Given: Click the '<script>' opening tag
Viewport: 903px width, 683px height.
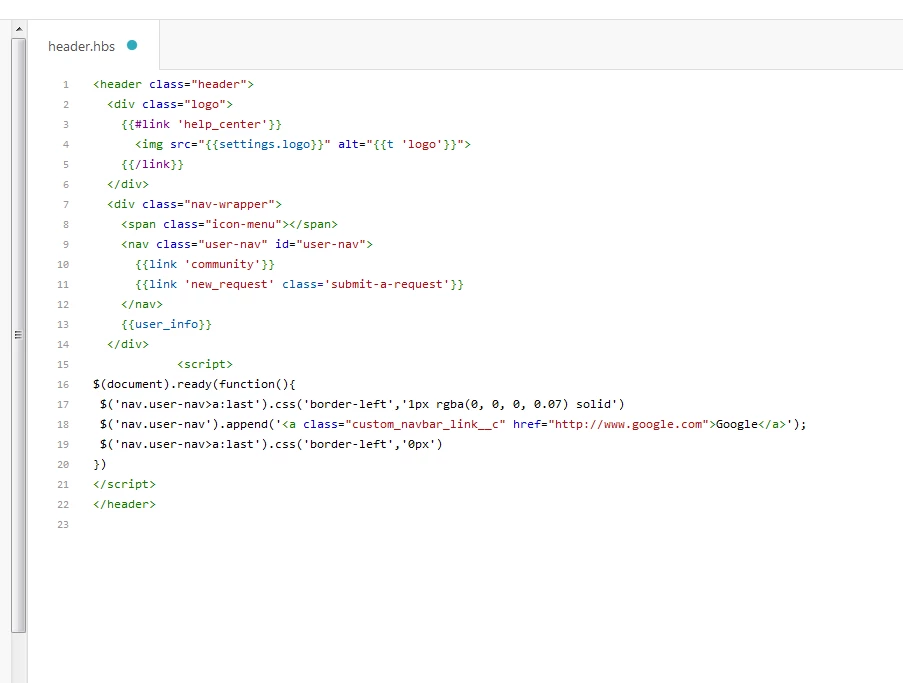Looking at the screenshot, I should (x=205, y=364).
